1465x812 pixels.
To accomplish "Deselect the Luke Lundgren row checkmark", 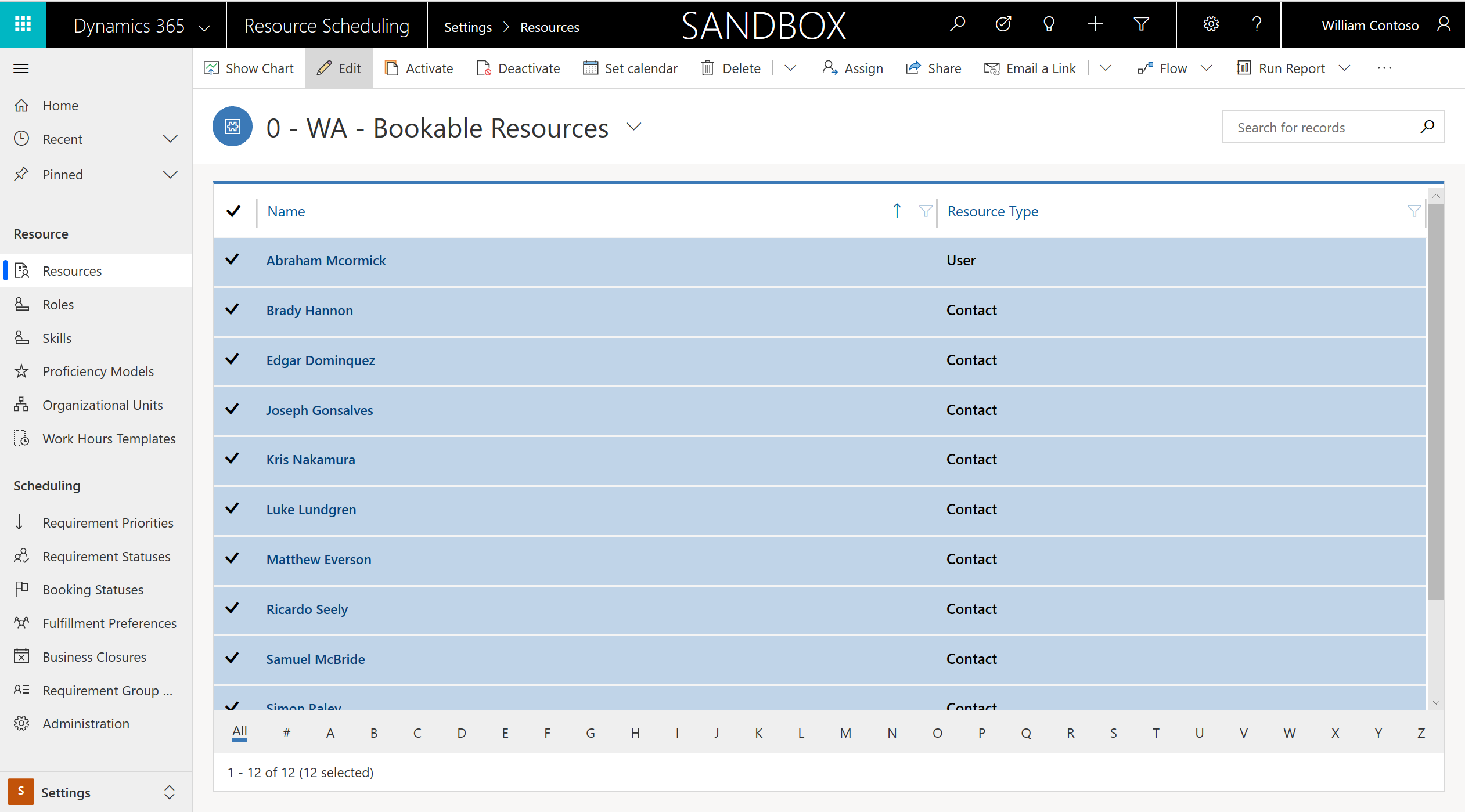I will pyautogui.click(x=232, y=508).
